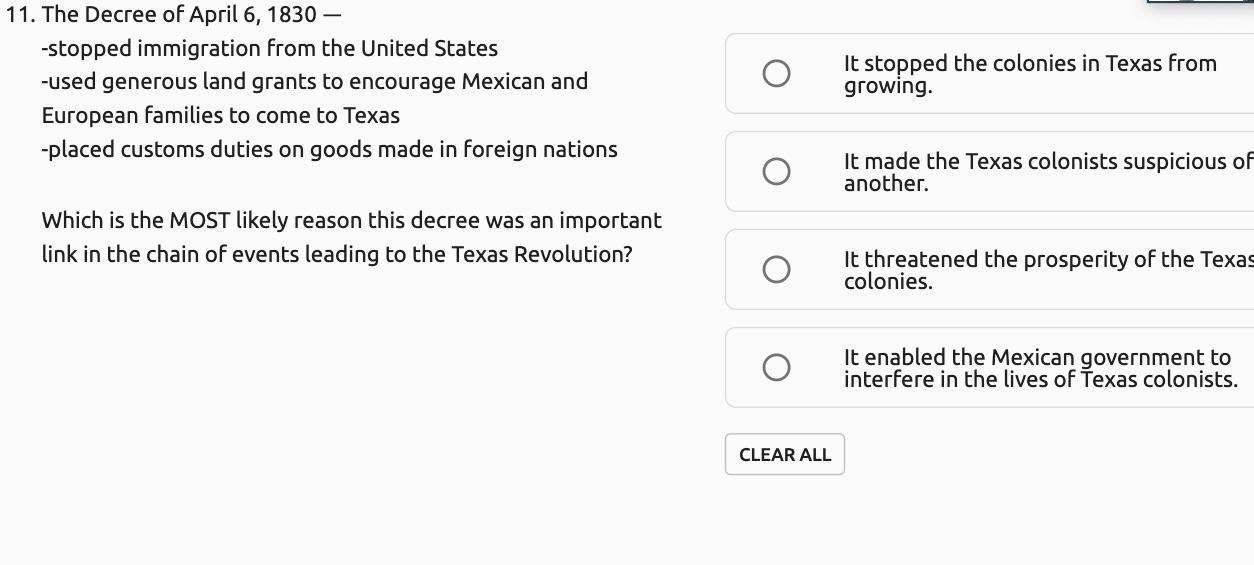Select radio for "stopped the colonies in Texas from growing"
Viewport: 1254px width, 565px height.
(x=776, y=73)
